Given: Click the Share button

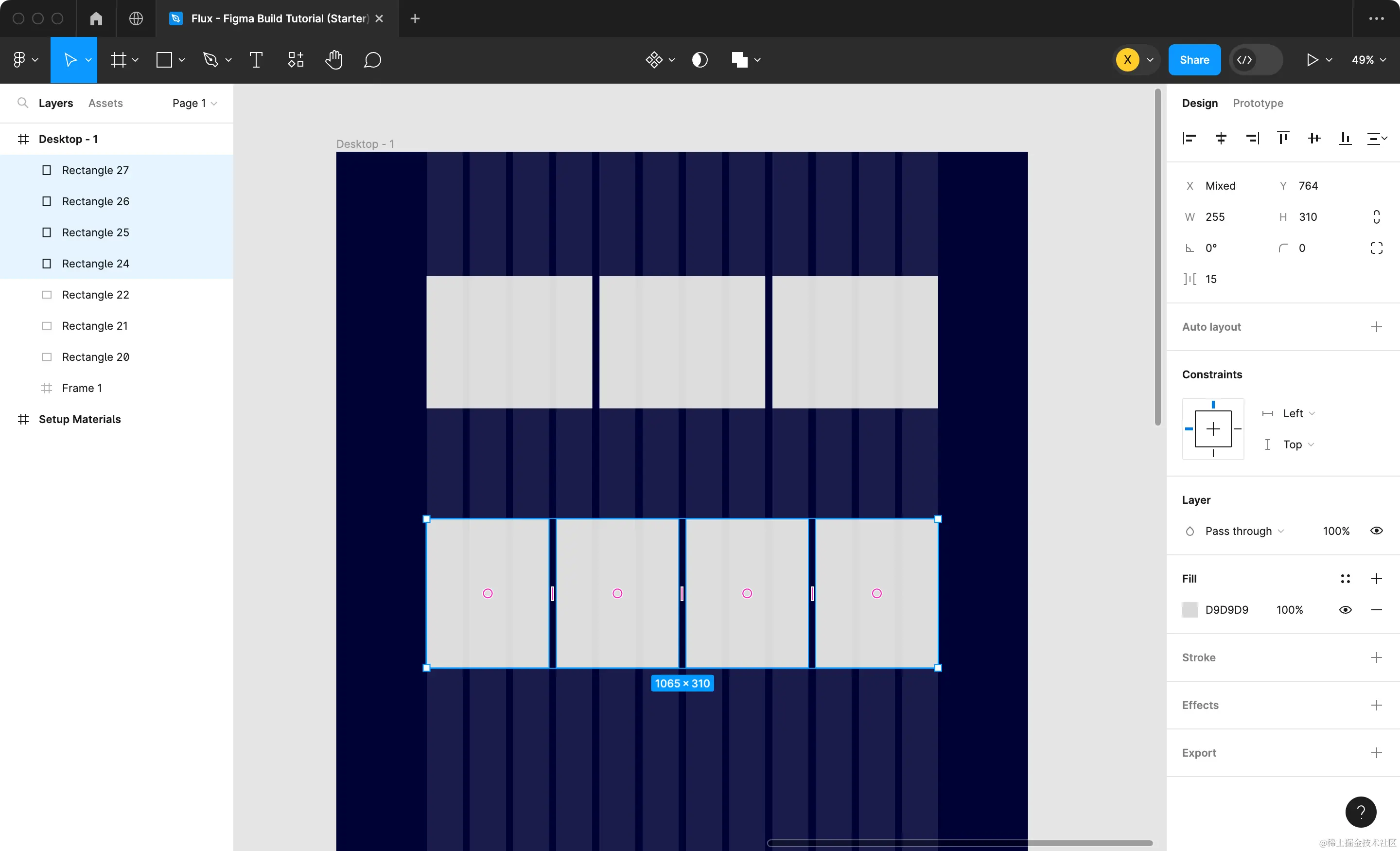Looking at the screenshot, I should [x=1194, y=60].
